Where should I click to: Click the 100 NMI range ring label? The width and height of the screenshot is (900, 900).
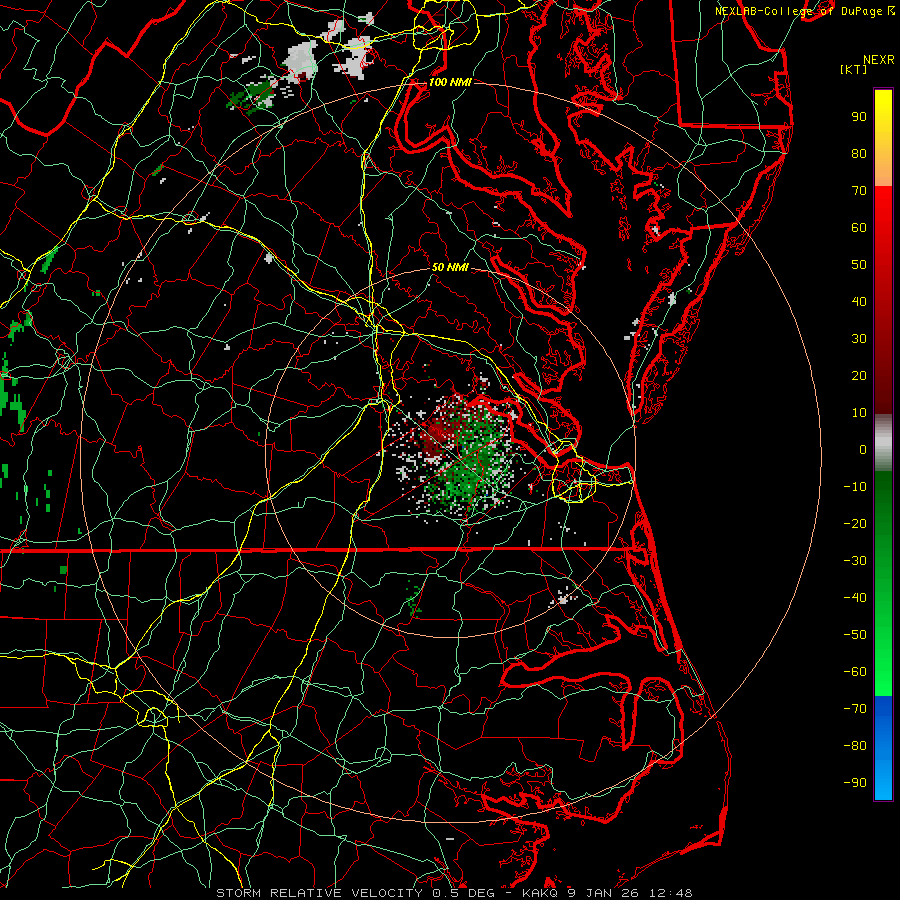tap(450, 82)
